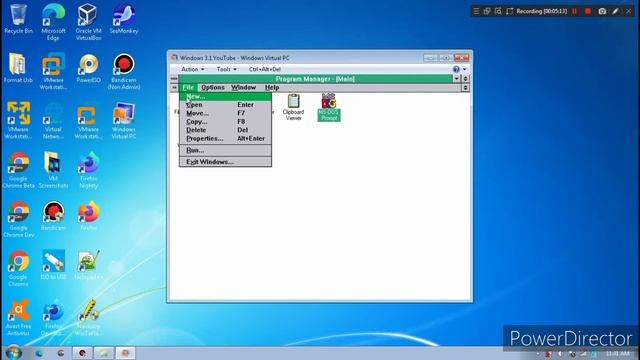The height and width of the screenshot is (360, 640).
Task: Open the Windows Start button
Action: [x=13, y=352]
